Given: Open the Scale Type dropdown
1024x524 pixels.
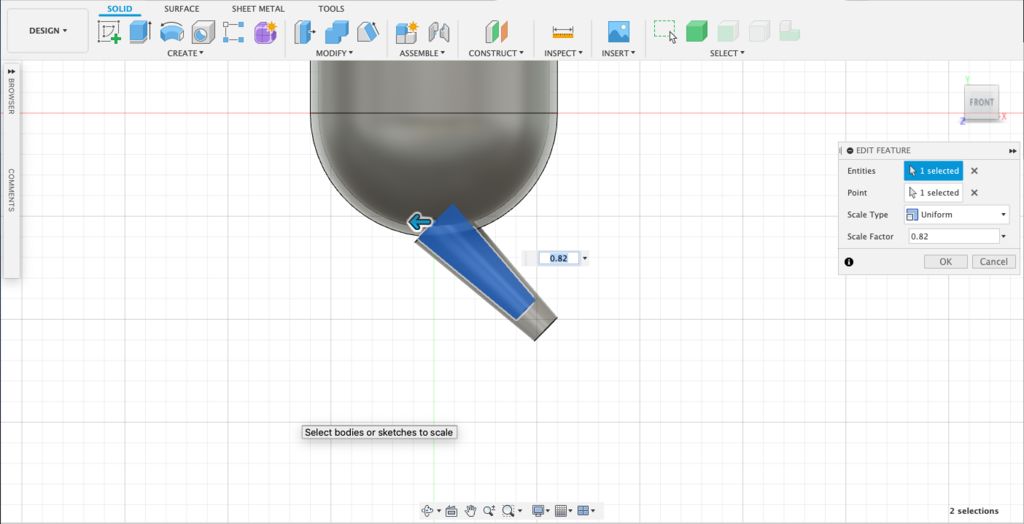Looking at the screenshot, I should point(957,215).
